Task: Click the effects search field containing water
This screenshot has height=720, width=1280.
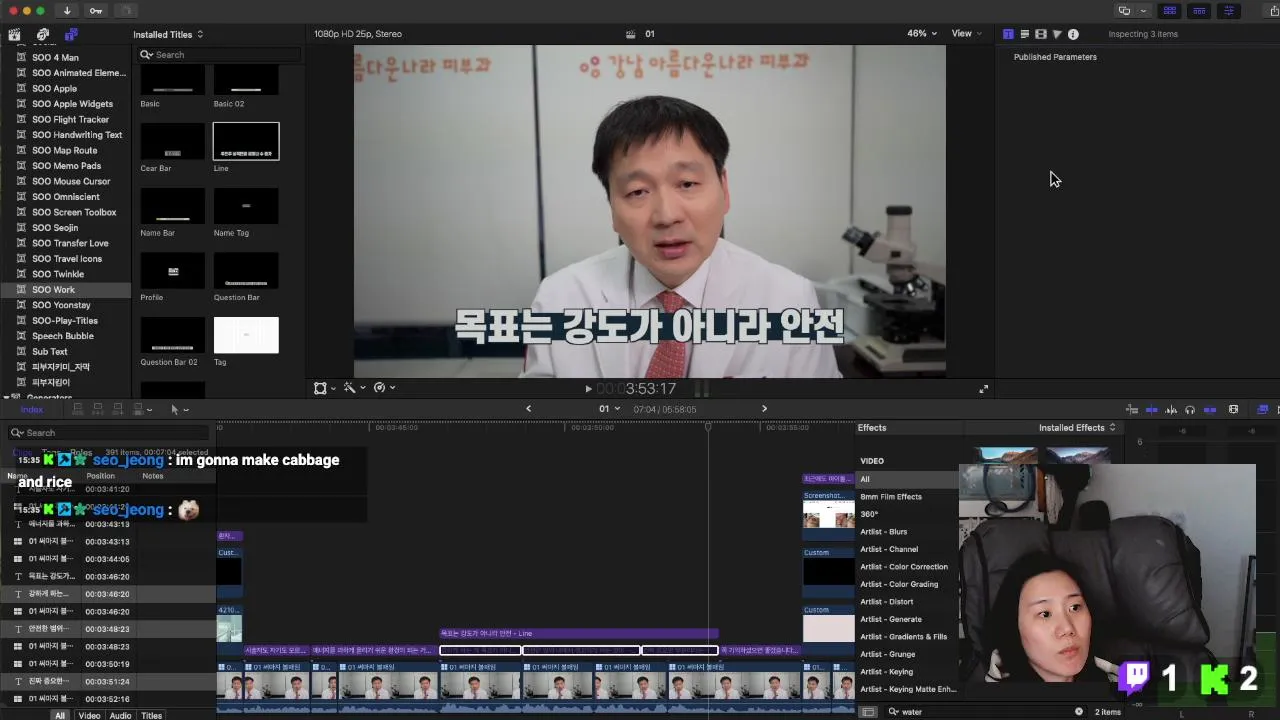Action: (986, 712)
